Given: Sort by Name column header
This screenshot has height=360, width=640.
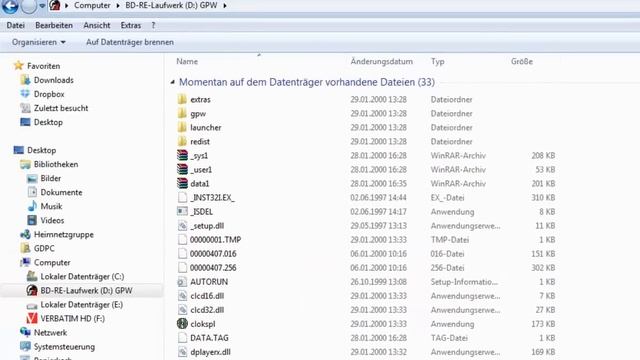Looking at the screenshot, I should point(187,62).
